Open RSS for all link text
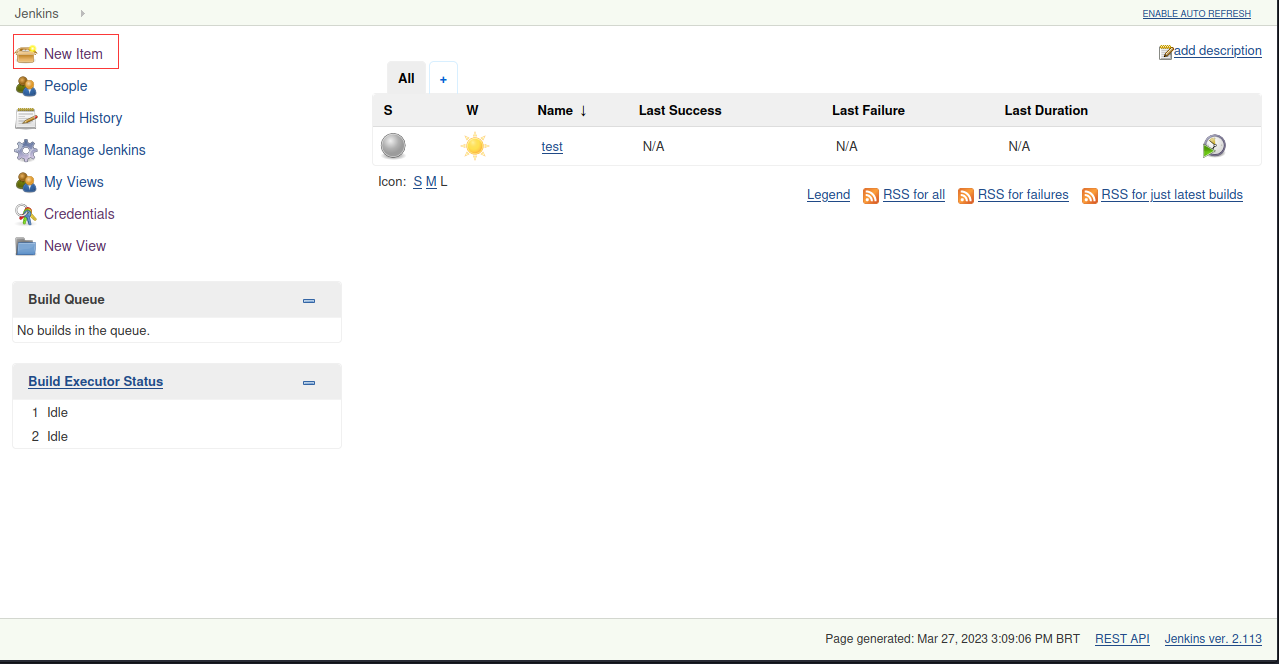Screen dimensions: 1279x664 click(x=914, y=194)
